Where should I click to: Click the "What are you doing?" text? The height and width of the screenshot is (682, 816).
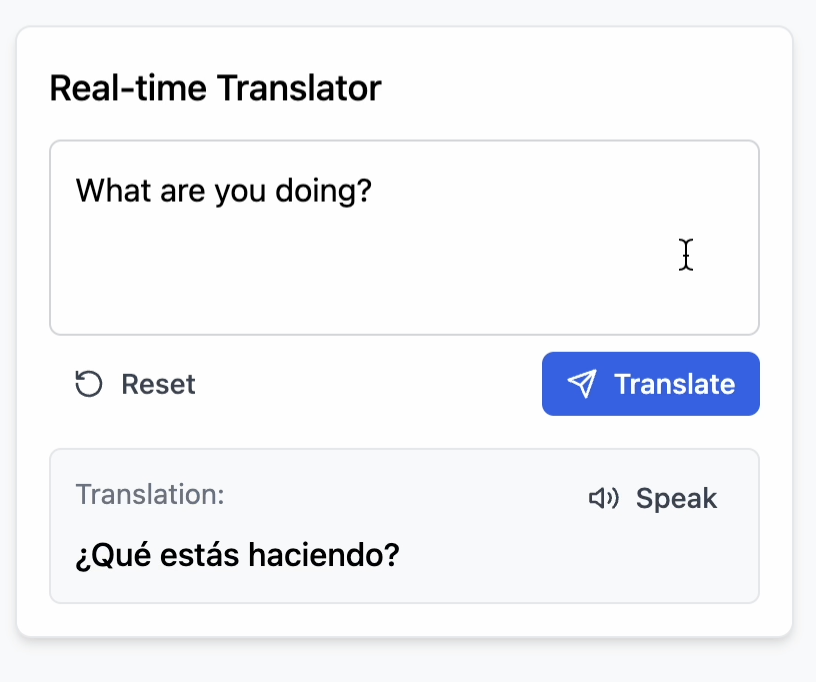coord(224,190)
